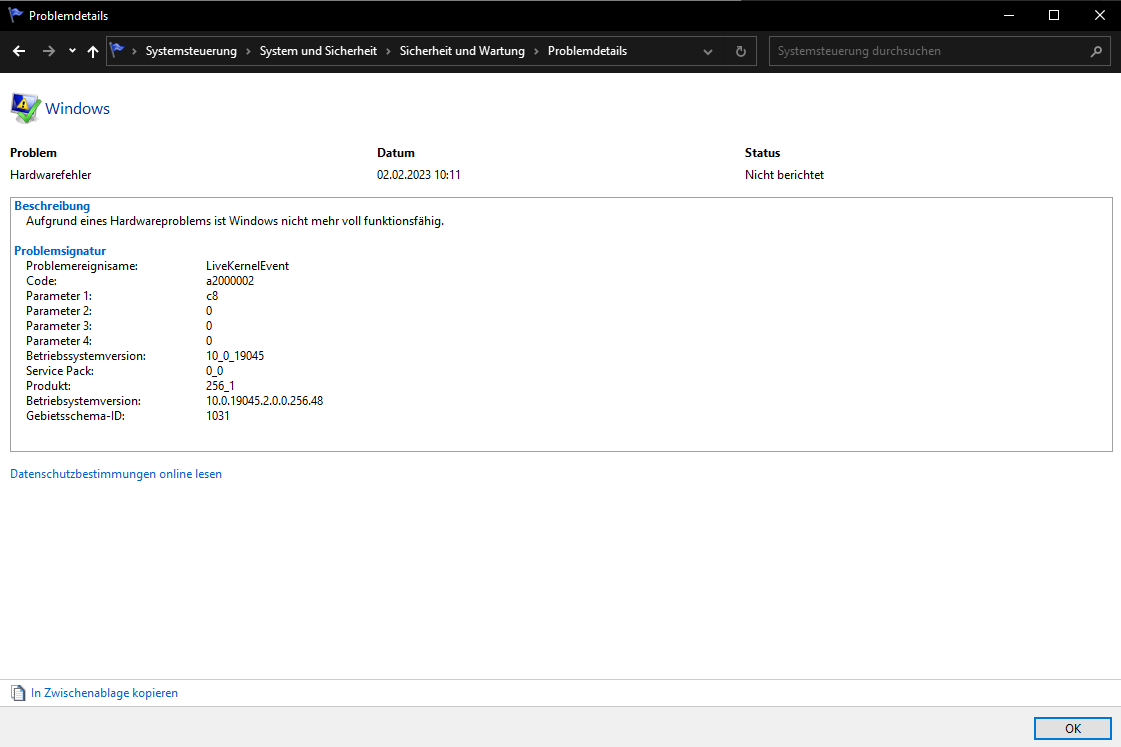This screenshot has height=747, width=1121.
Task: Expand chevron after Sicherheit und Wartung
Action: 536,51
